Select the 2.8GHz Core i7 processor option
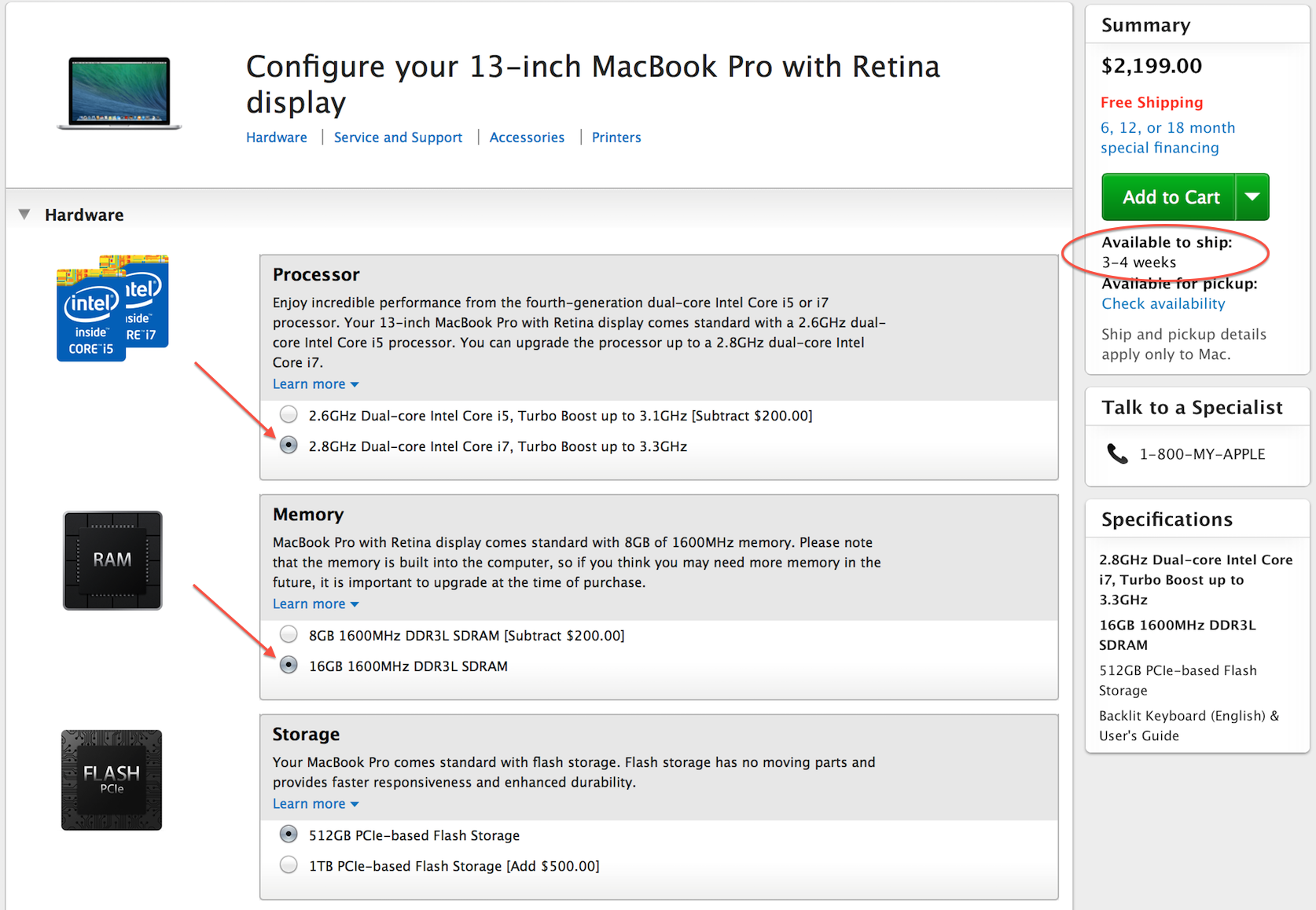The width and height of the screenshot is (1316, 910). [x=289, y=446]
